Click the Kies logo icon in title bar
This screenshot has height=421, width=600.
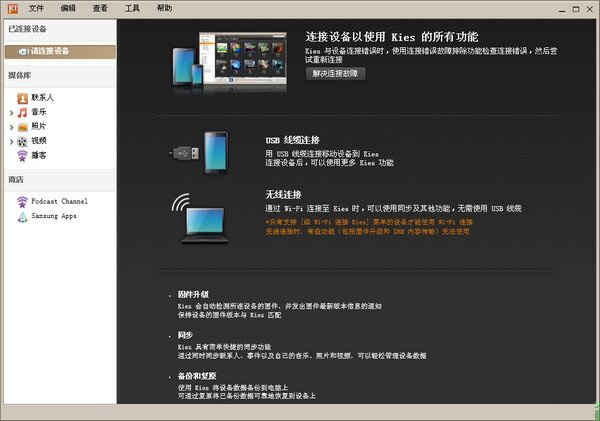(10, 8)
